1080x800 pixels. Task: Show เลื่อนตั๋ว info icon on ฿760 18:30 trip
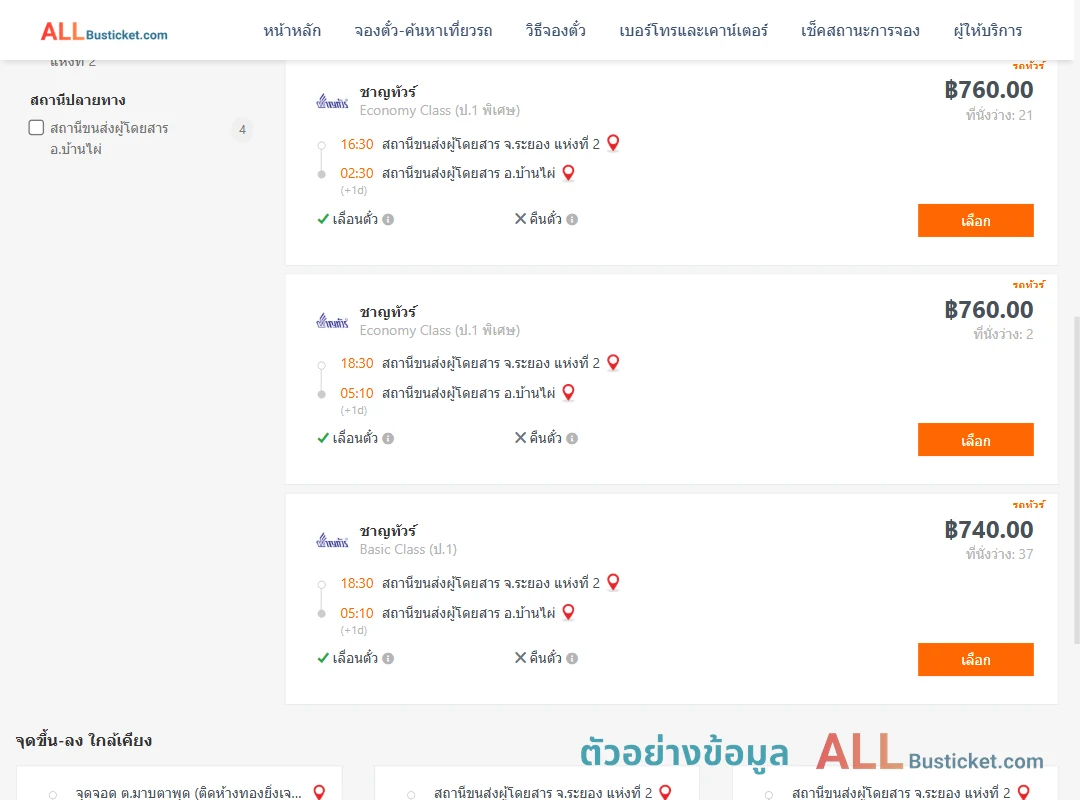(388, 439)
